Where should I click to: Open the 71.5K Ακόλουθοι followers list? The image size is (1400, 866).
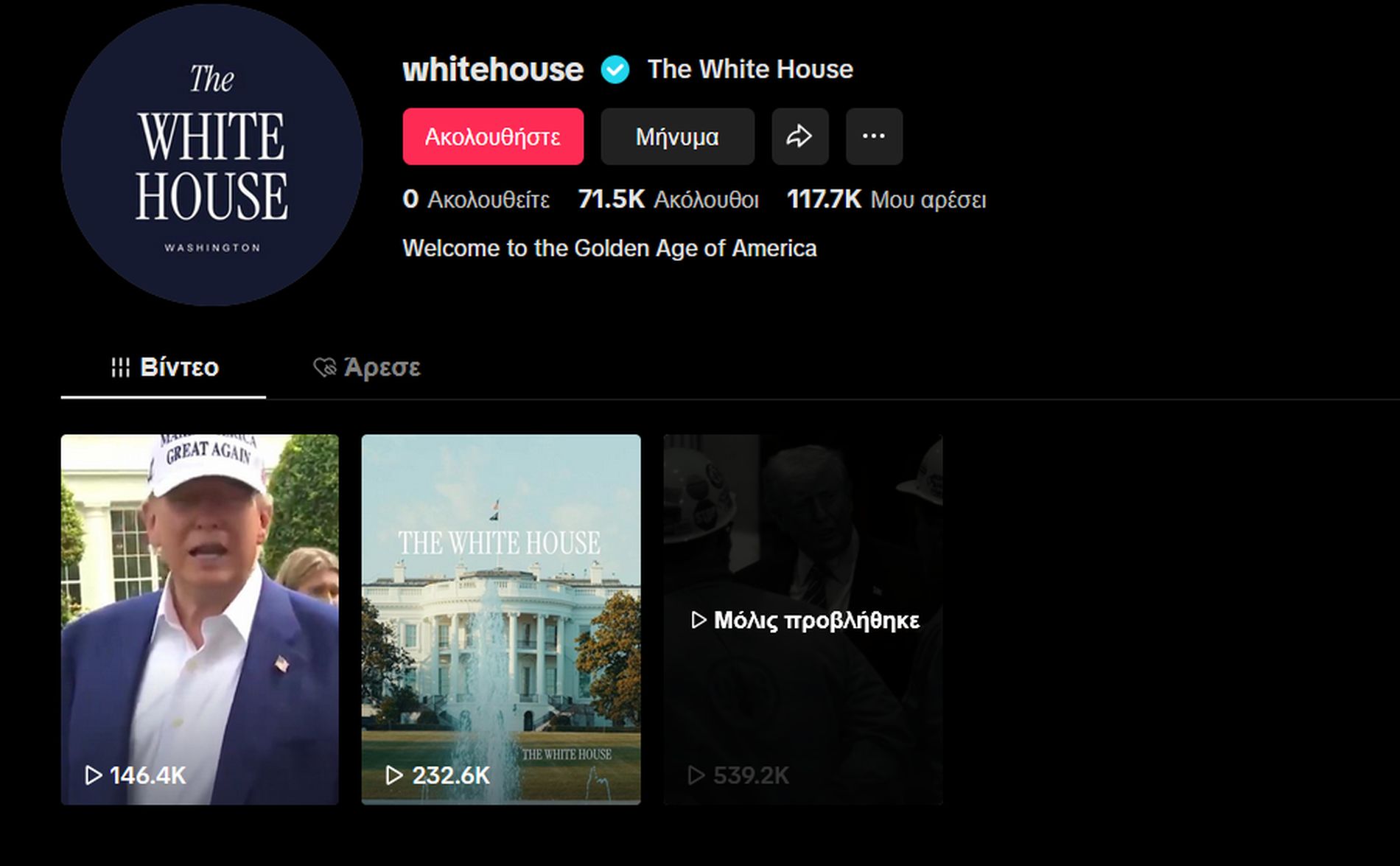click(668, 199)
